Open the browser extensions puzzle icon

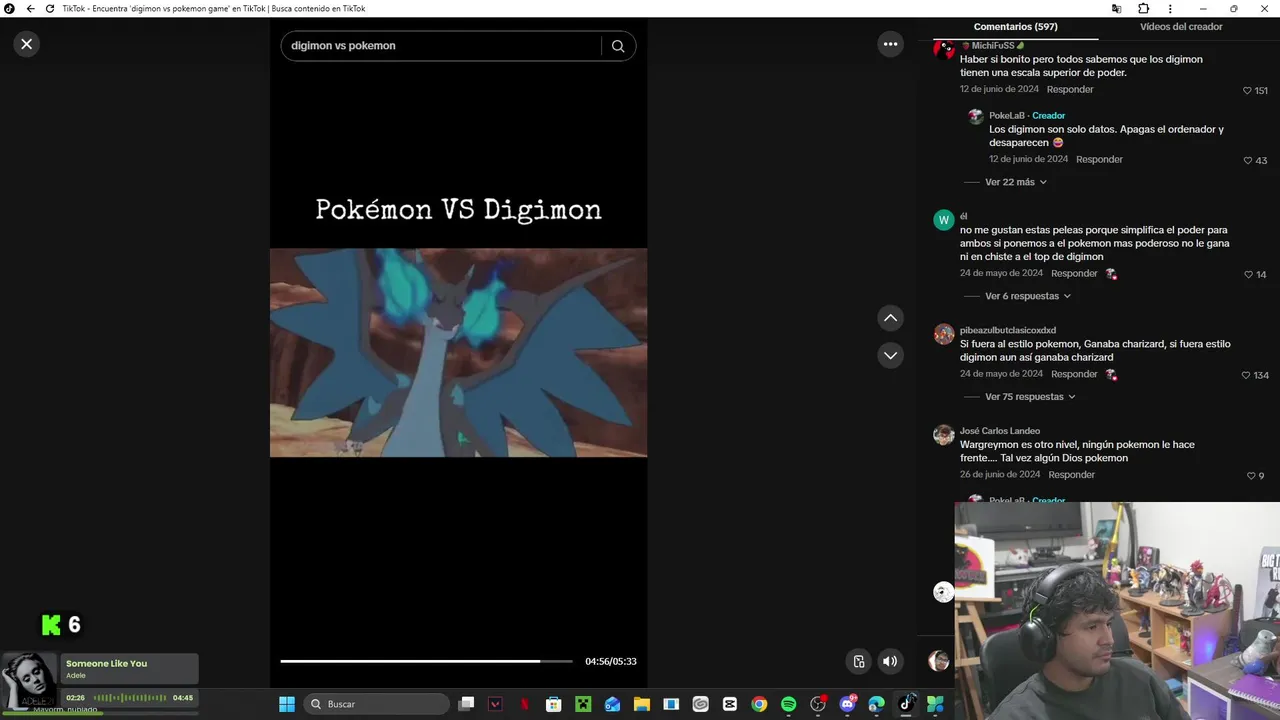pyautogui.click(x=1143, y=8)
